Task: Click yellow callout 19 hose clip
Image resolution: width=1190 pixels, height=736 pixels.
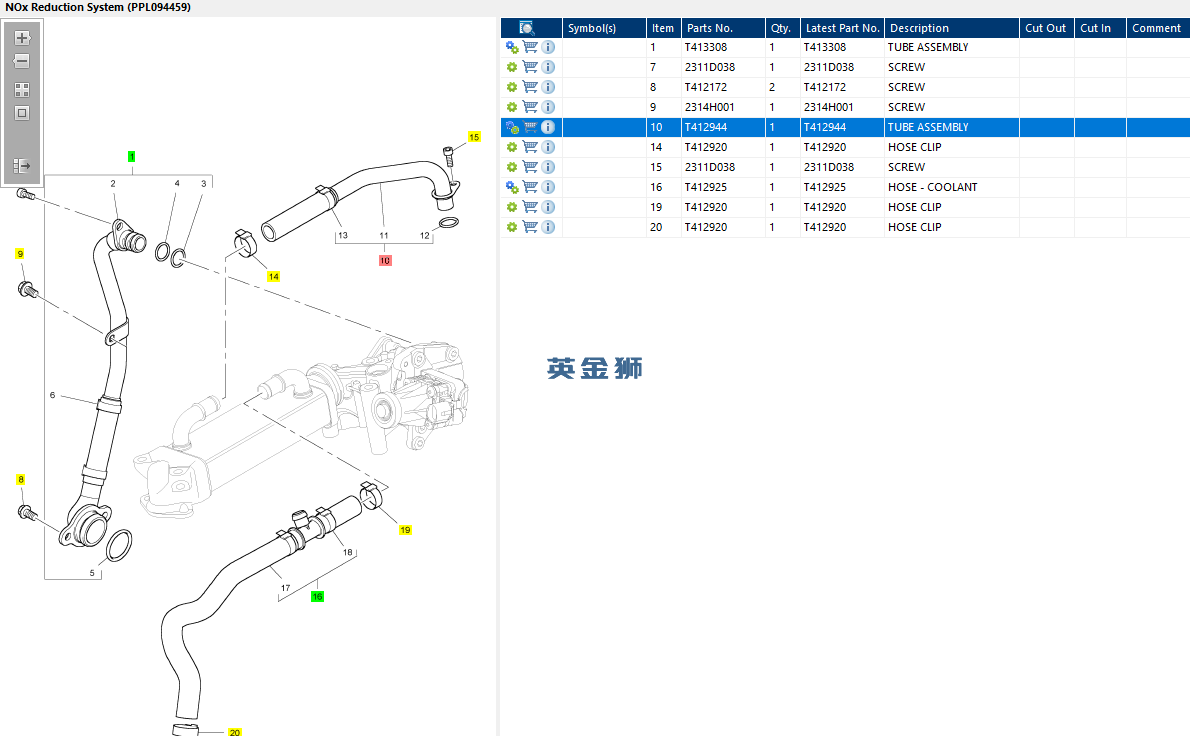Action: coord(405,530)
